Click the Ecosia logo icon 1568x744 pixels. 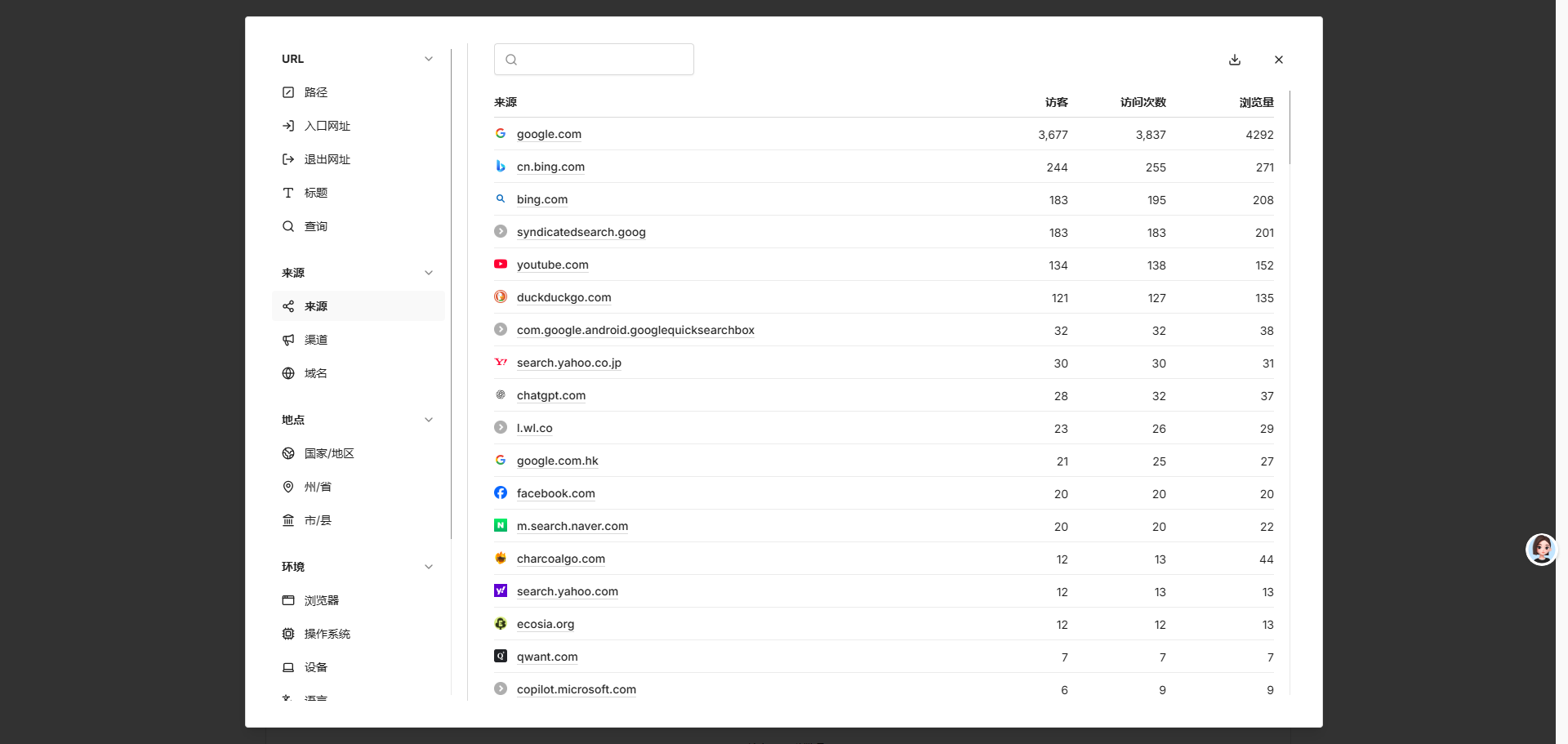(501, 623)
